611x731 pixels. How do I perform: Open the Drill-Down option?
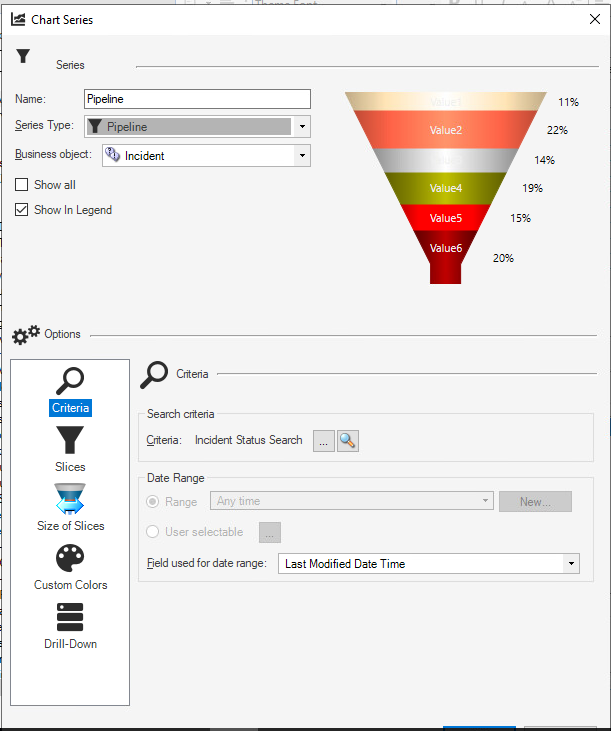click(70, 617)
